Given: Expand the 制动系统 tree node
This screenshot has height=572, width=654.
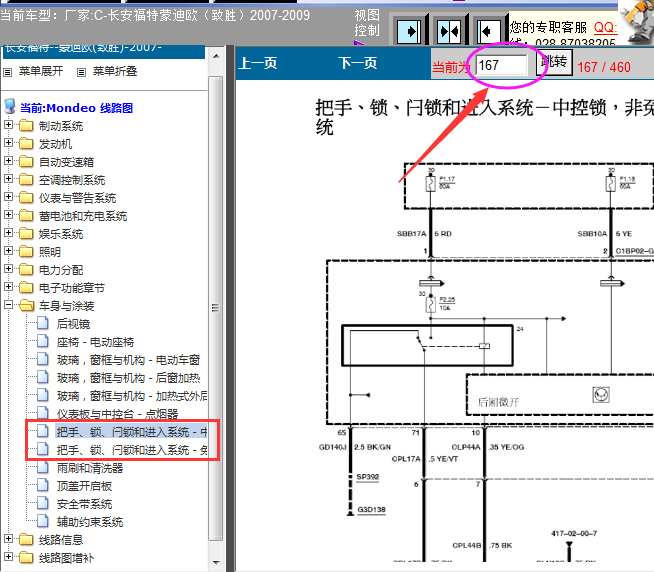Looking at the screenshot, I should (x=8, y=124).
